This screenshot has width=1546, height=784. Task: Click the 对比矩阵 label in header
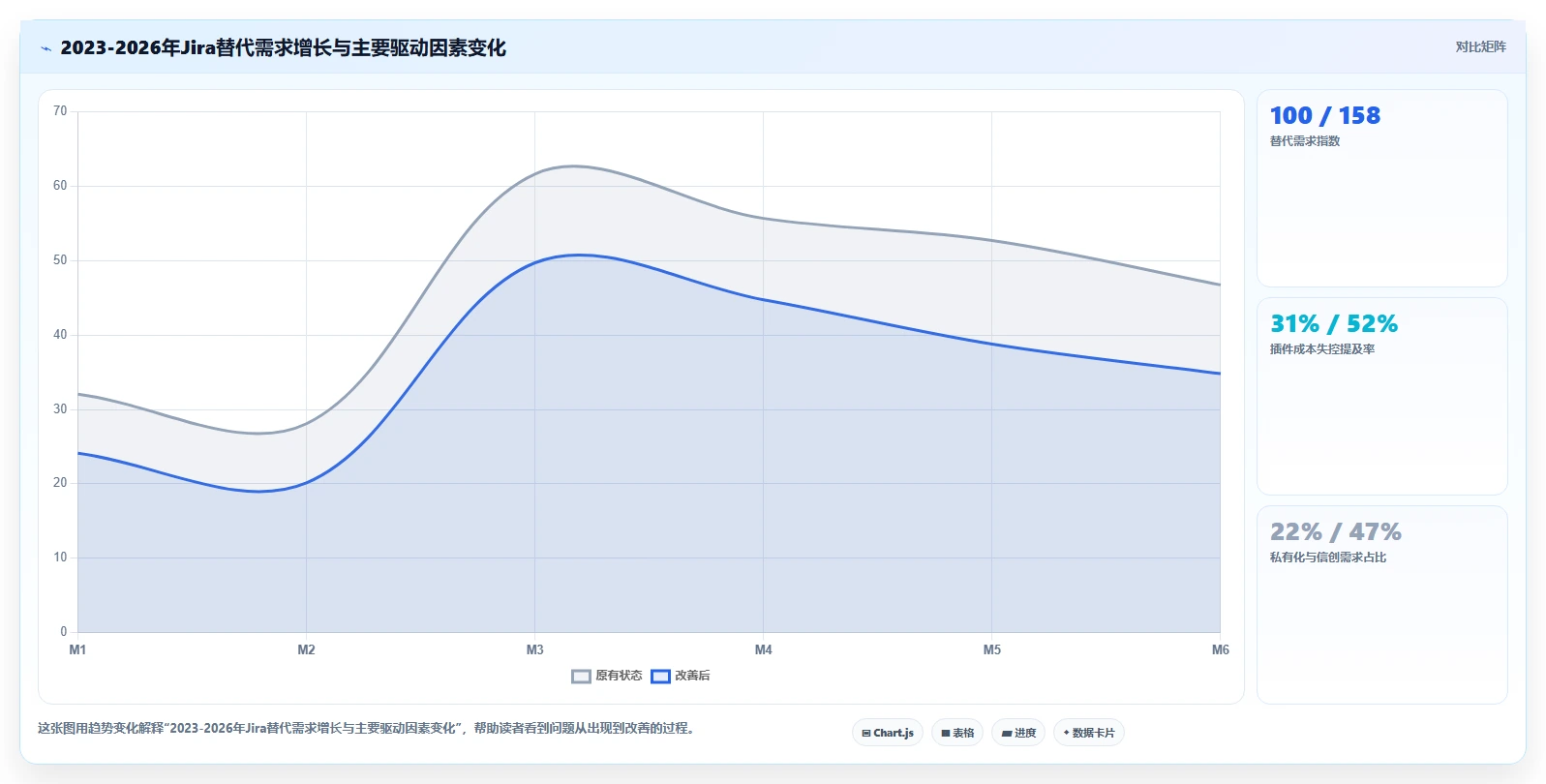(x=1480, y=46)
